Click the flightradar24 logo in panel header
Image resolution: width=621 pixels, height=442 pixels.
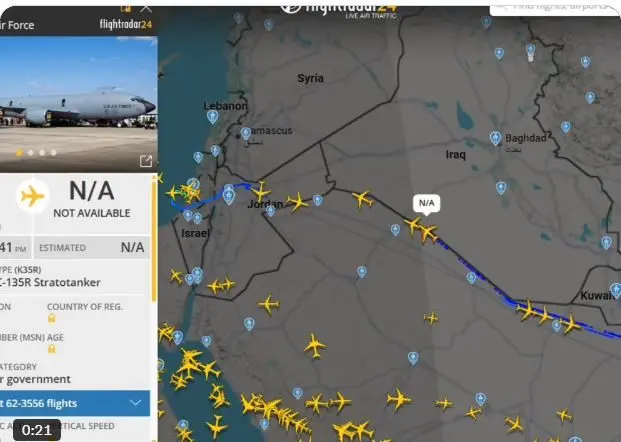tap(126, 25)
